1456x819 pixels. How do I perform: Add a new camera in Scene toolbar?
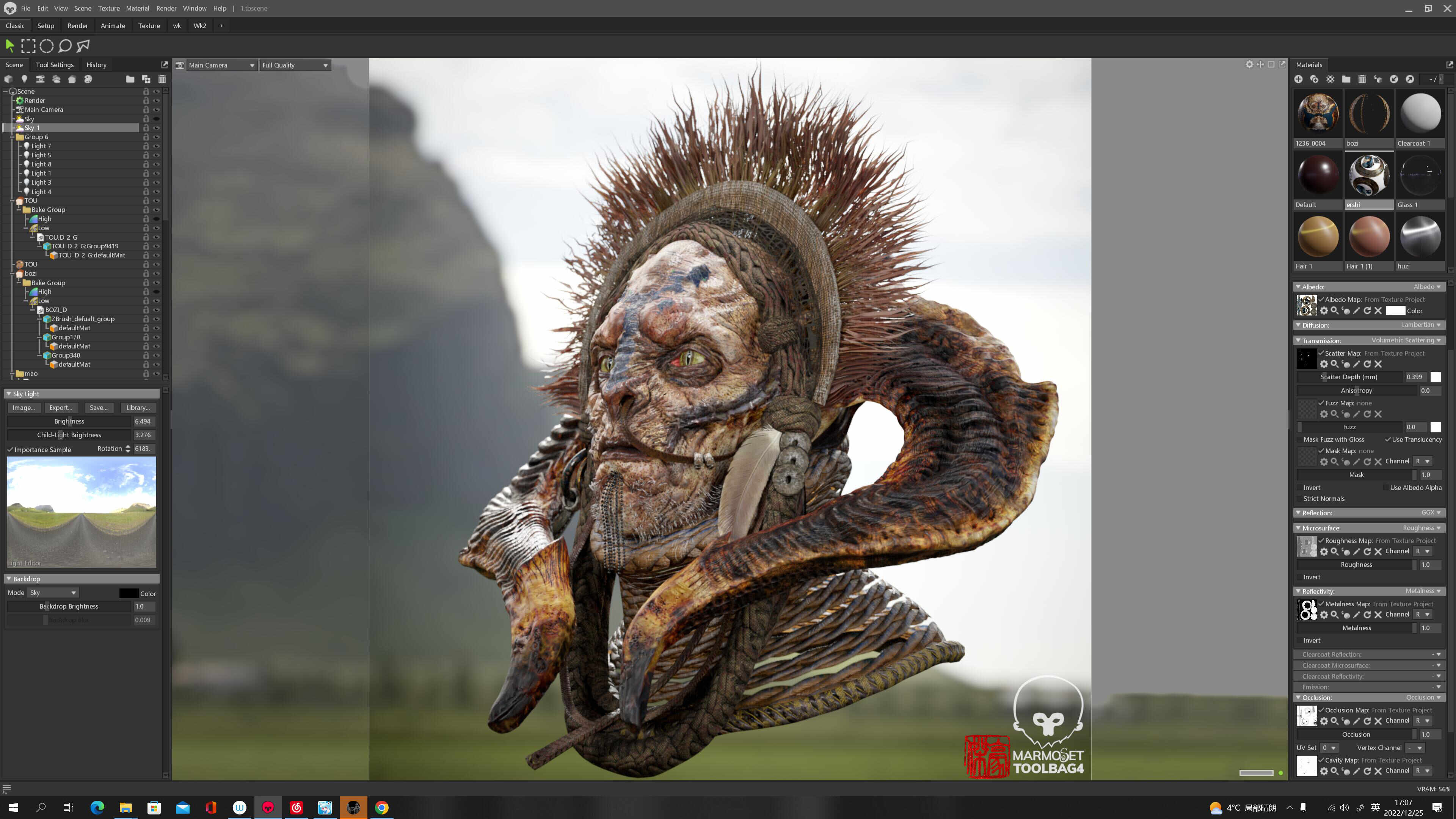pyautogui.click(x=40, y=79)
